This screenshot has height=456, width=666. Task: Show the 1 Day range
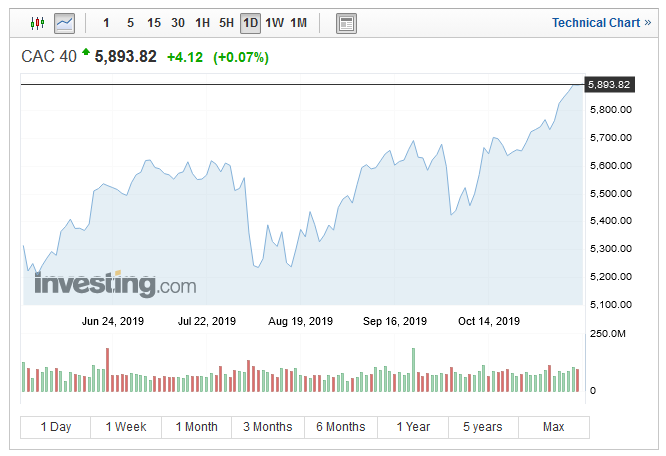(x=56, y=427)
